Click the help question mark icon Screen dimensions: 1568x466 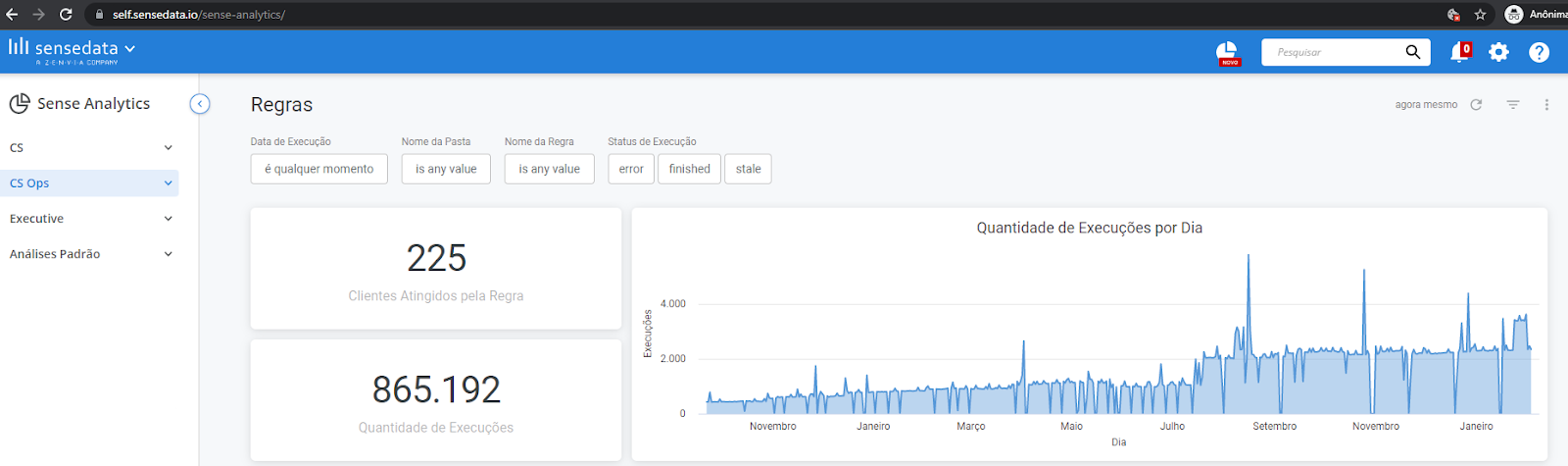coord(1539,52)
